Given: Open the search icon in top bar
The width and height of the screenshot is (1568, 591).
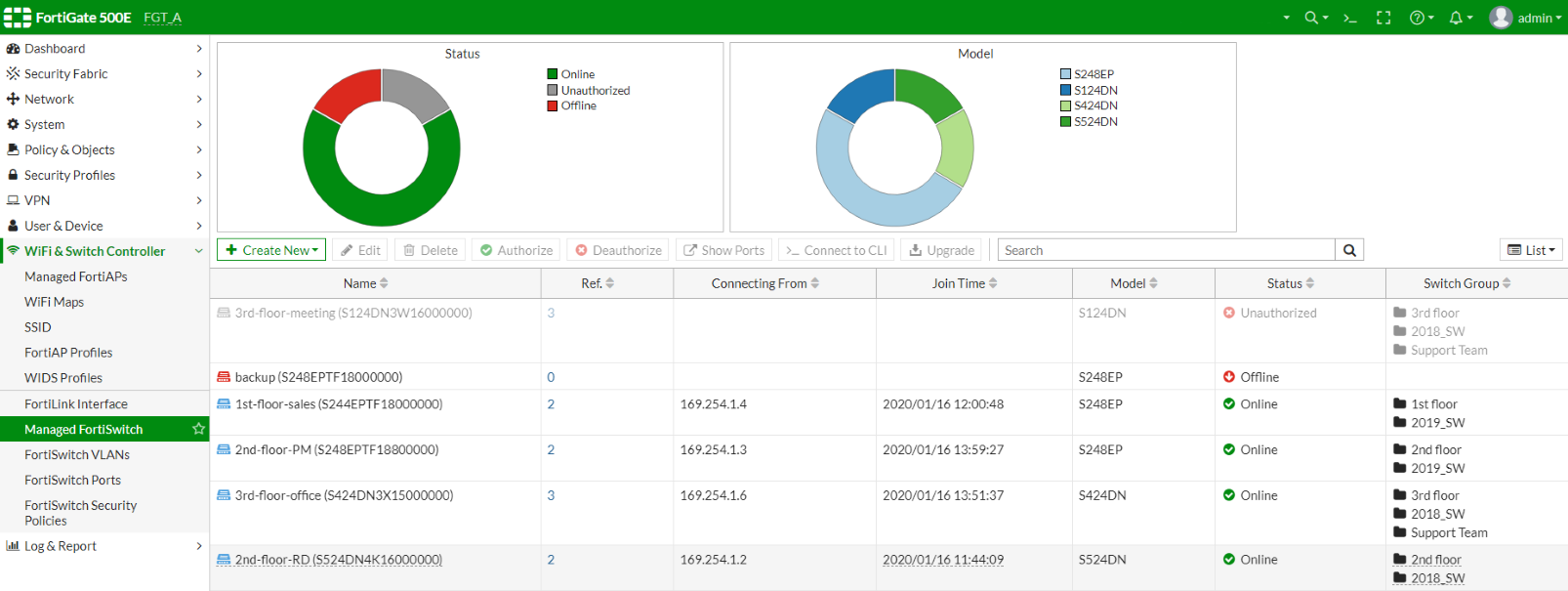Looking at the screenshot, I should pos(1316,18).
